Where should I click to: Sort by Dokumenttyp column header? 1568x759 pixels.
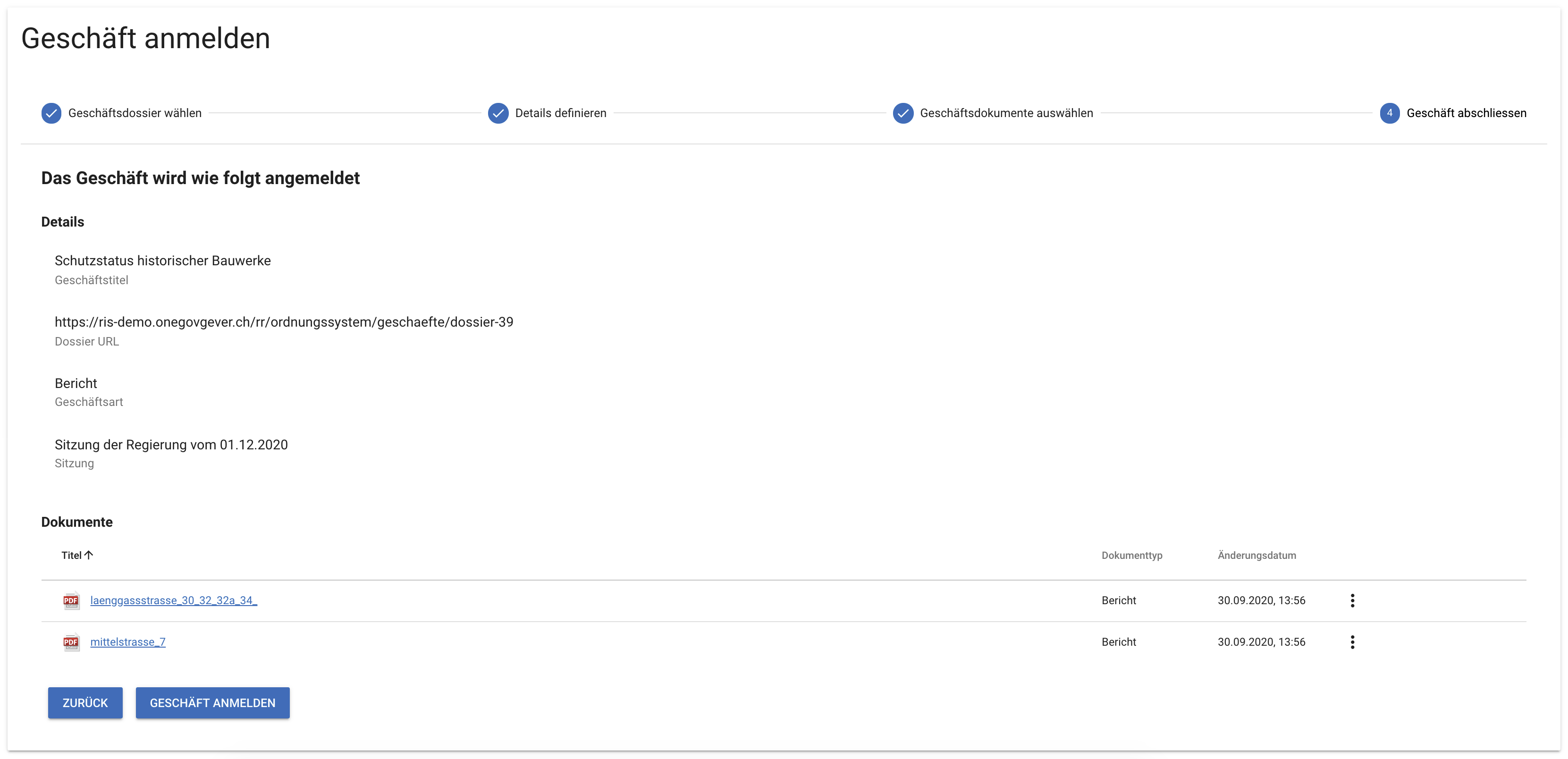(x=1131, y=555)
